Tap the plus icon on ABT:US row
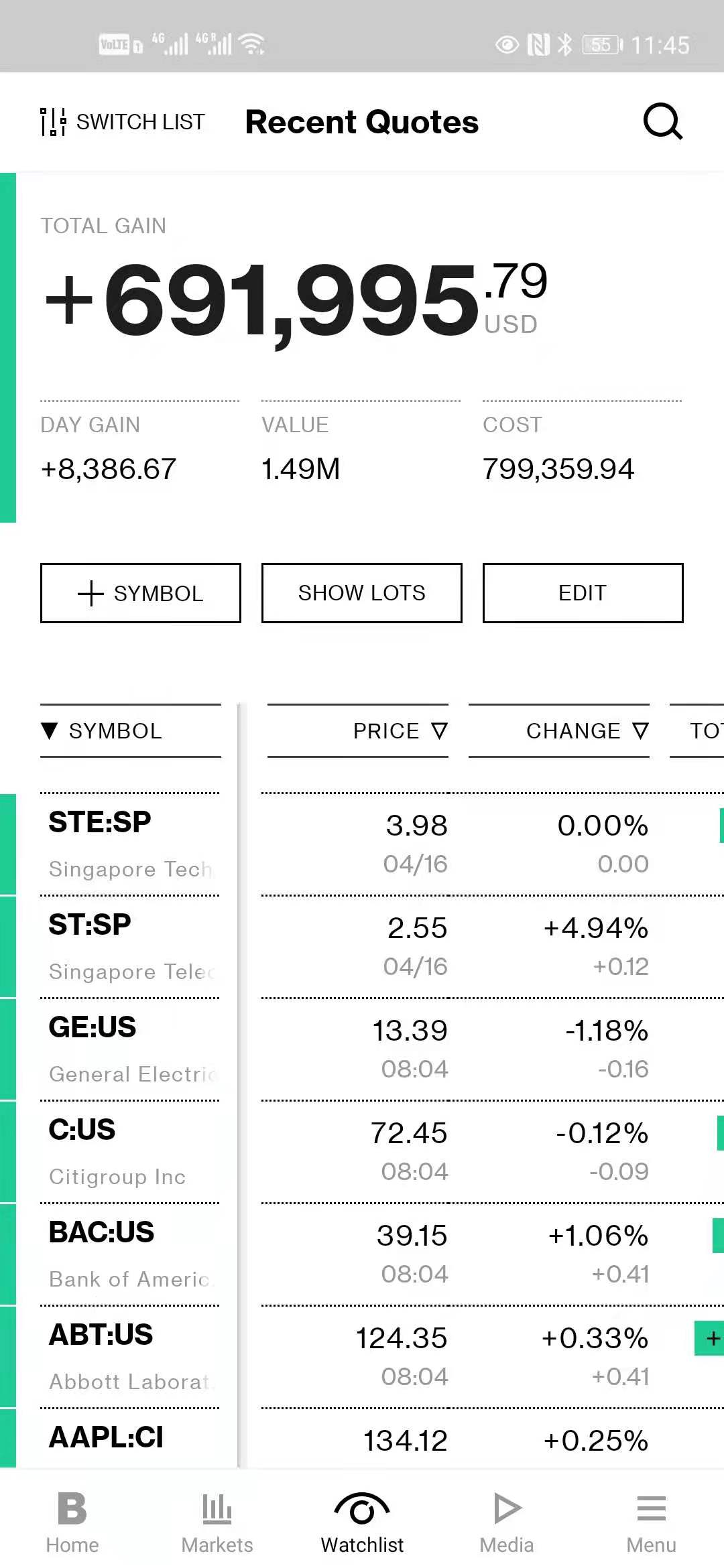Image resolution: width=724 pixels, height=1568 pixels. tap(712, 1338)
